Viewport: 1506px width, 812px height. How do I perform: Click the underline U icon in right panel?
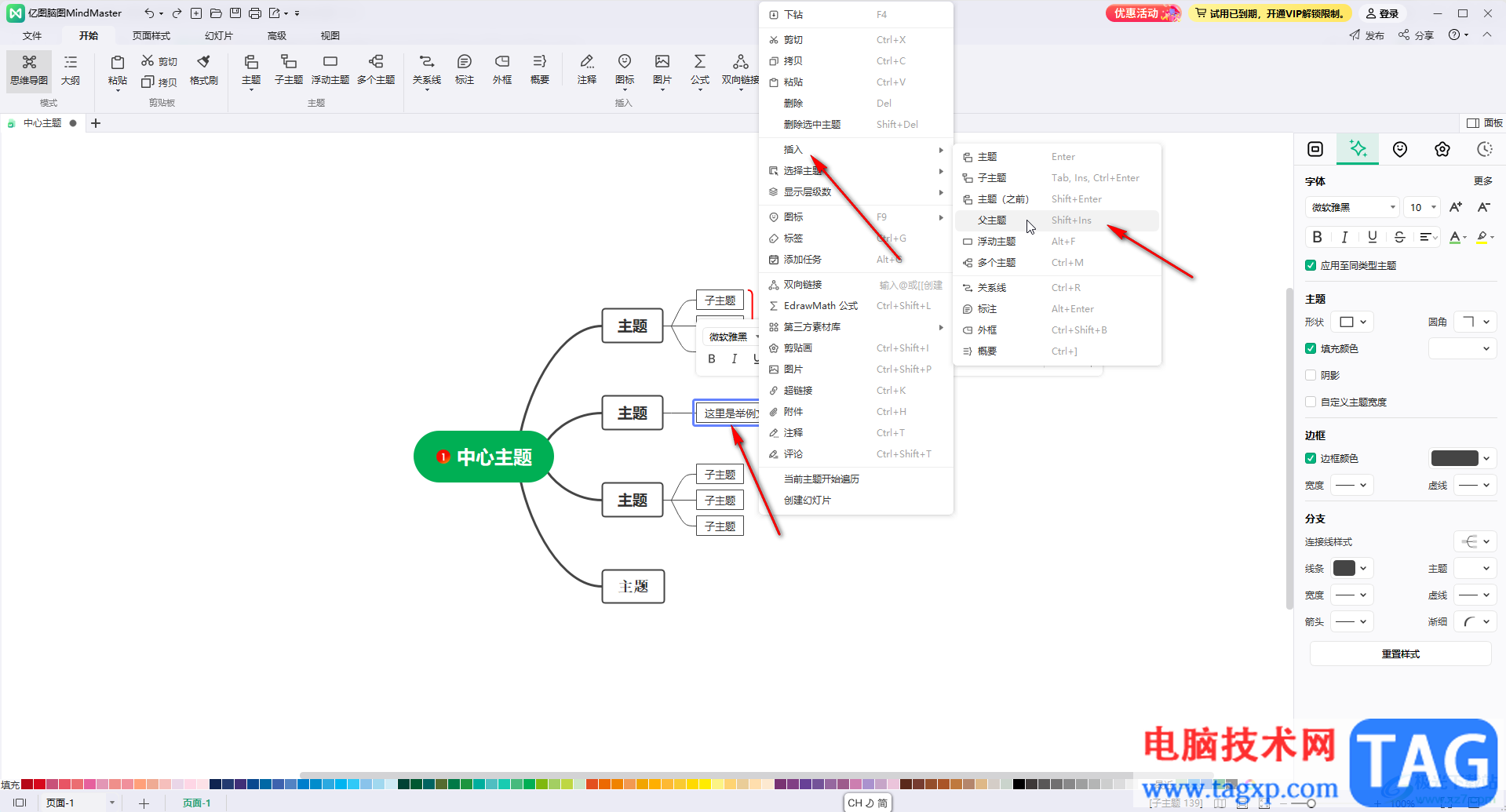coord(1373,237)
